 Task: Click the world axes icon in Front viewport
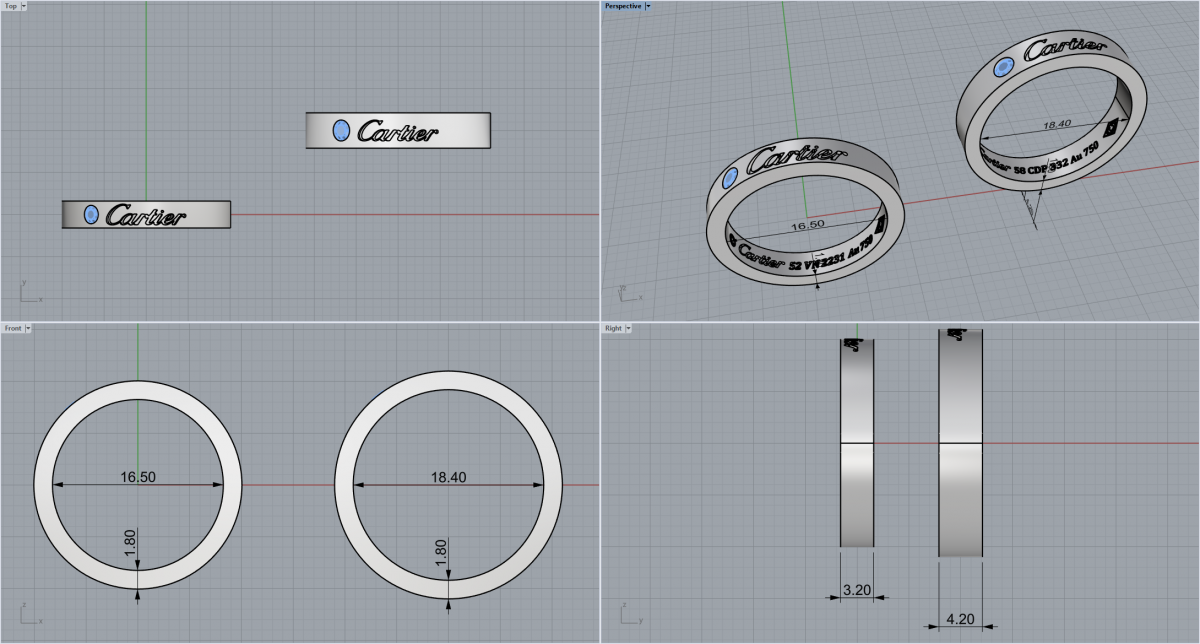click(x=28, y=612)
